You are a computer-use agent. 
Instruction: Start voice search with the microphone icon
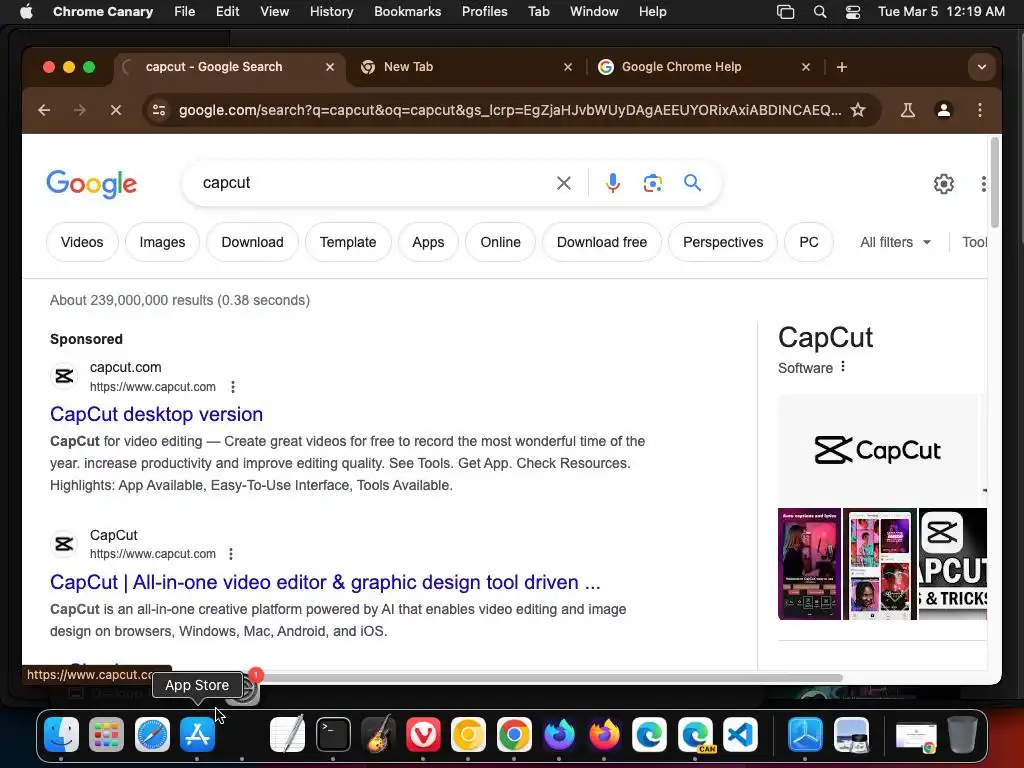pos(613,183)
